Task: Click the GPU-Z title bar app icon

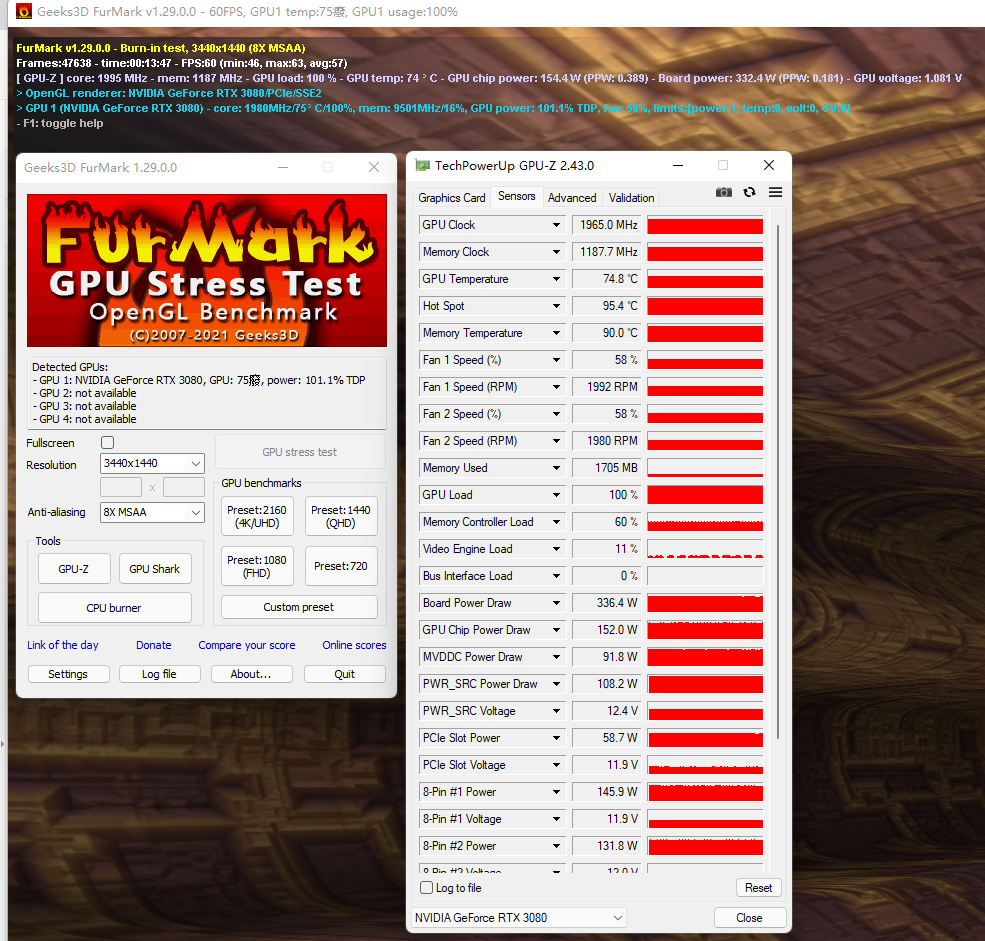Action: click(422, 166)
